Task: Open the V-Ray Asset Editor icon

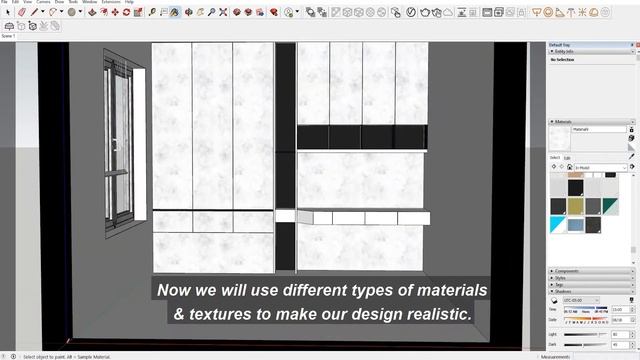Action: coord(411,12)
